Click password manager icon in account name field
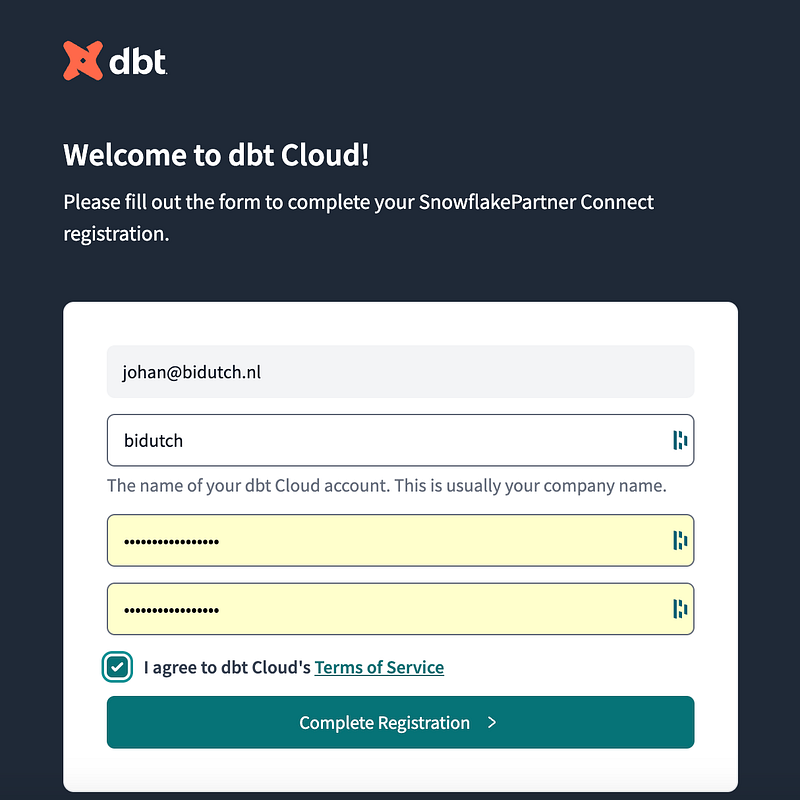The width and height of the screenshot is (800, 800). coord(680,440)
